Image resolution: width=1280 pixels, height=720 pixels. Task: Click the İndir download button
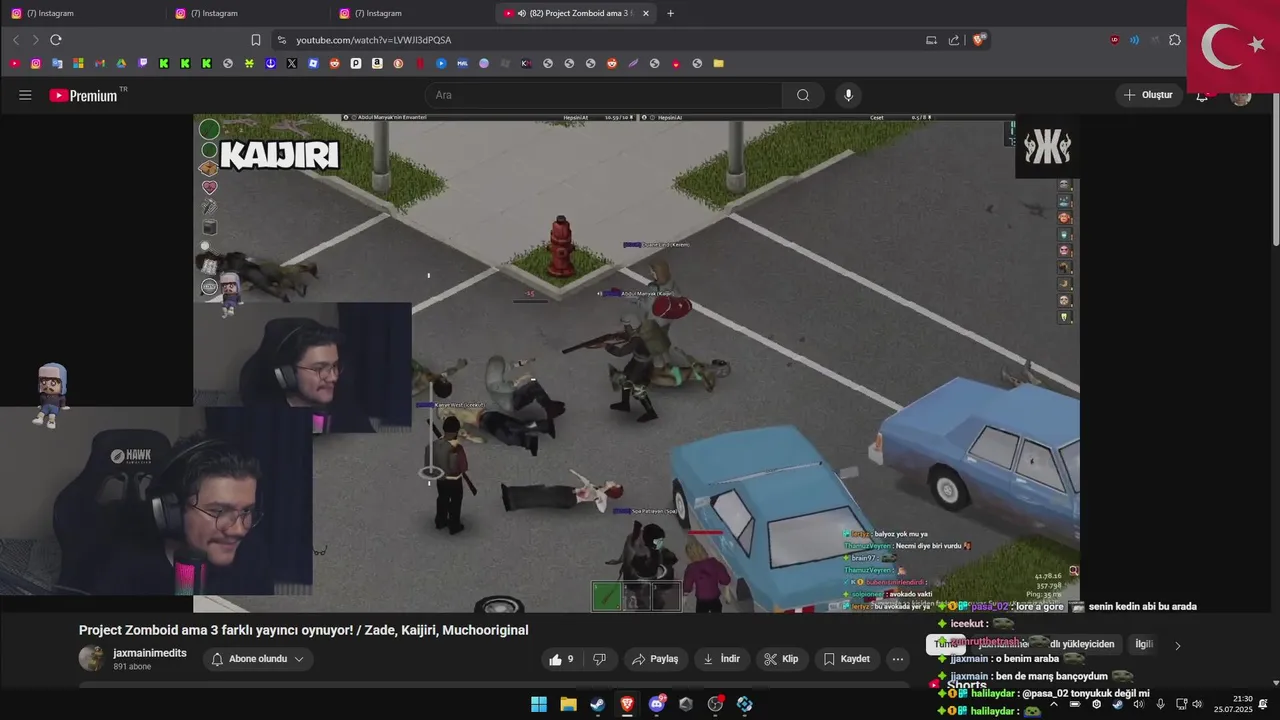coord(722,659)
